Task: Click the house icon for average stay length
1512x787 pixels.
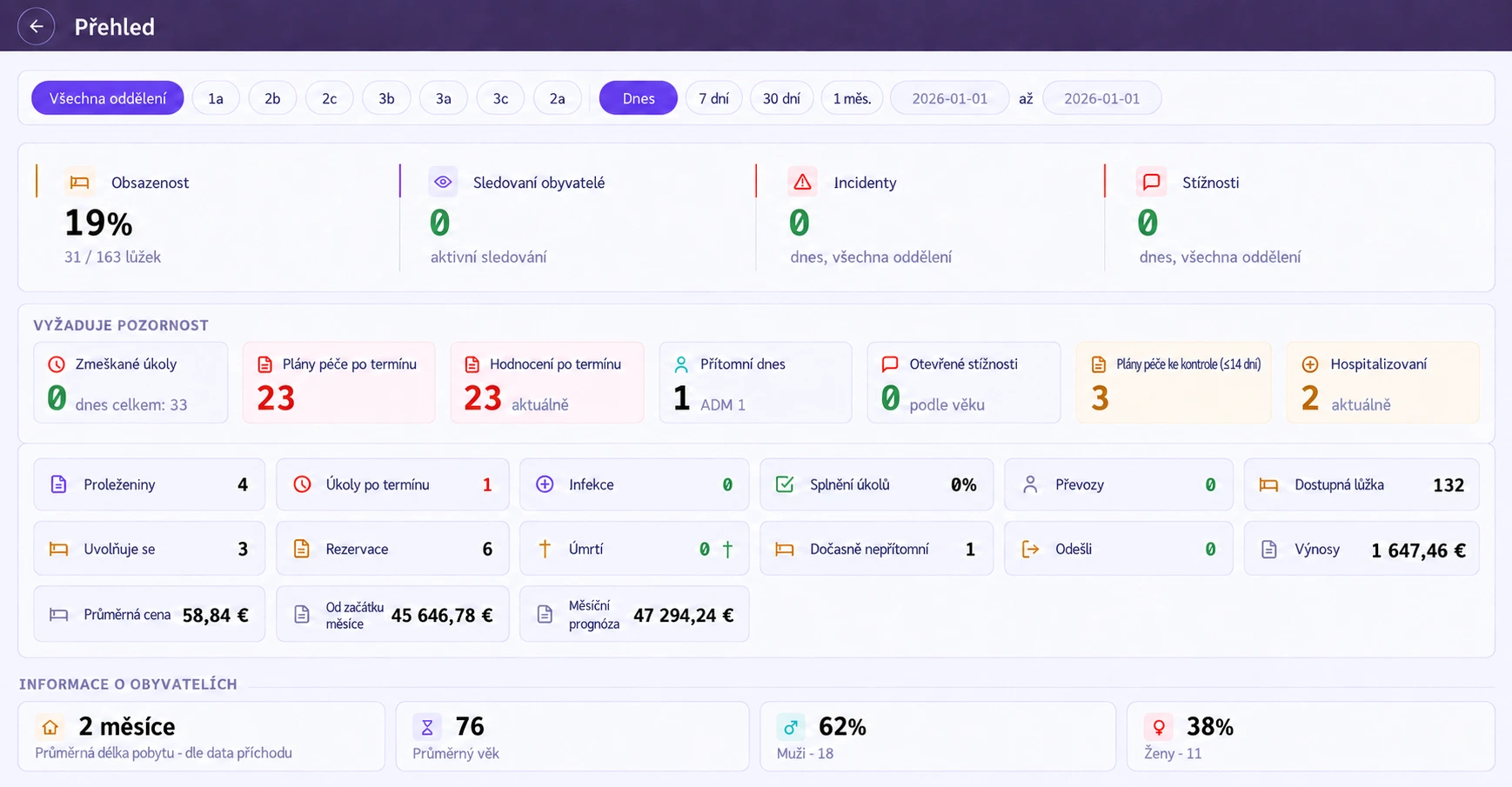Action: pyautogui.click(x=50, y=727)
